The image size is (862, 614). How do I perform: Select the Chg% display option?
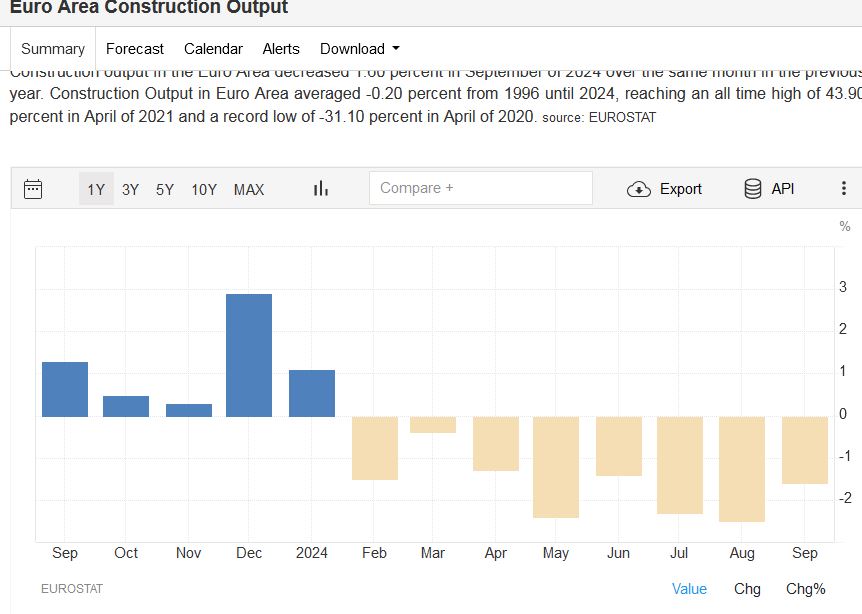pos(805,589)
